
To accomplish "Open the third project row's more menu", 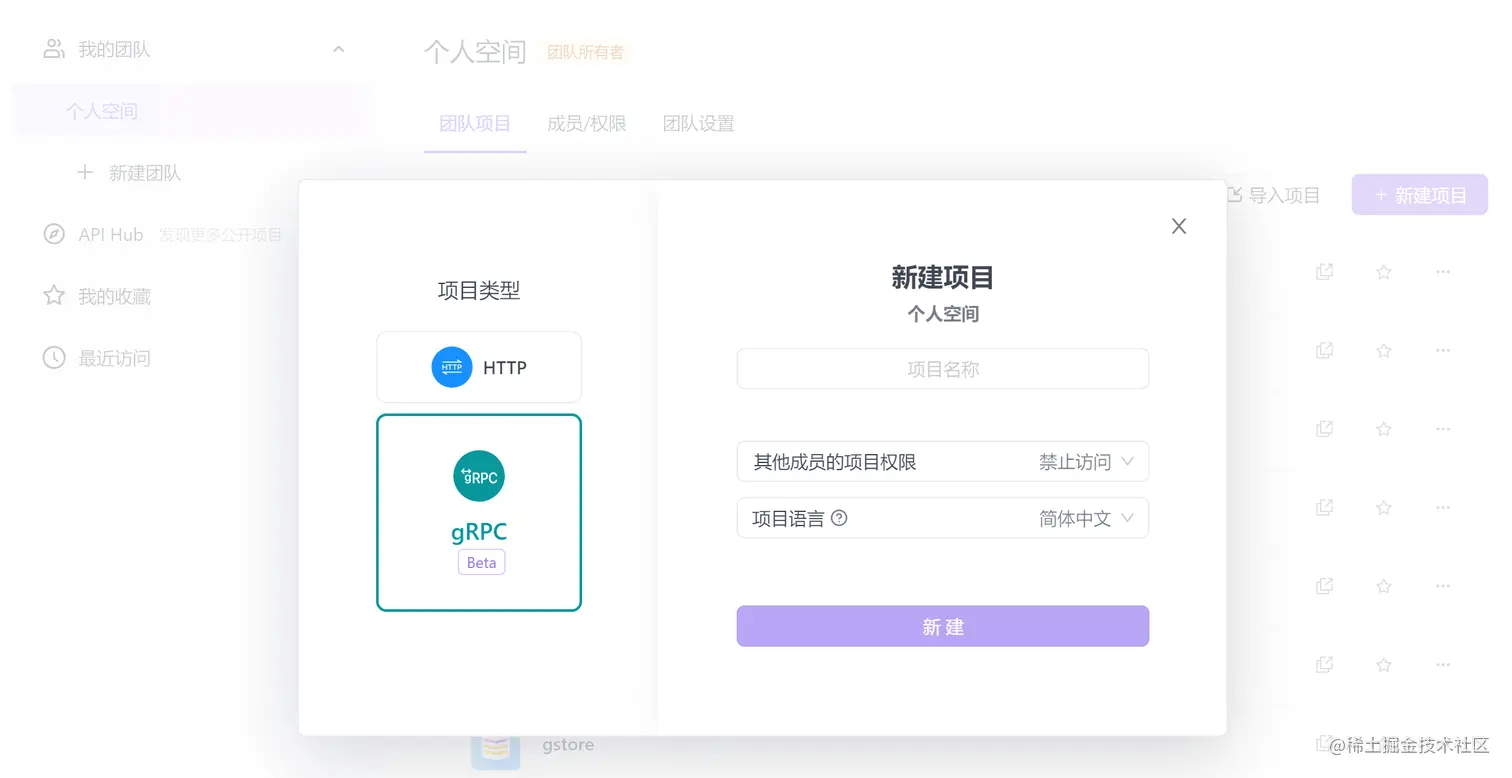I will tap(1443, 429).
